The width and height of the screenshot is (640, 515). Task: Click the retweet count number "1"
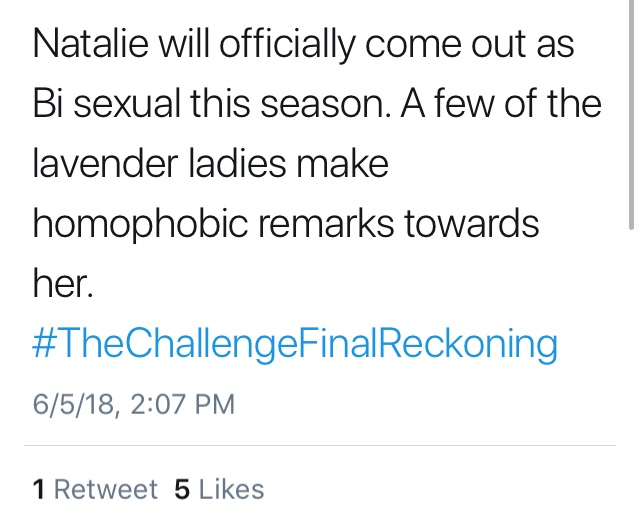[x=39, y=489]
